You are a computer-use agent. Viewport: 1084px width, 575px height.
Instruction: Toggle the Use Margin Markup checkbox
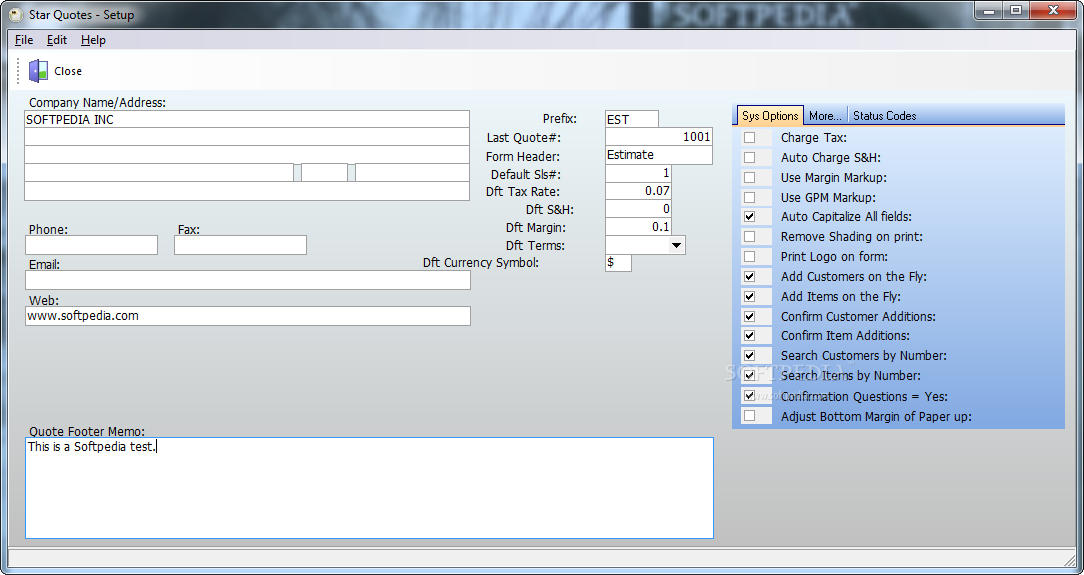coord(749,178)
